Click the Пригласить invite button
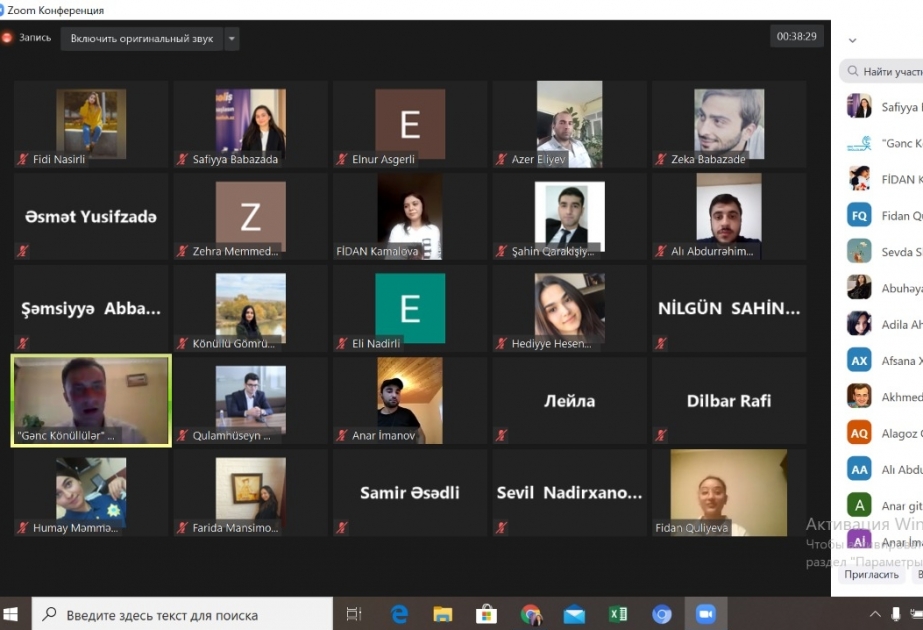 tap(871, 575)
